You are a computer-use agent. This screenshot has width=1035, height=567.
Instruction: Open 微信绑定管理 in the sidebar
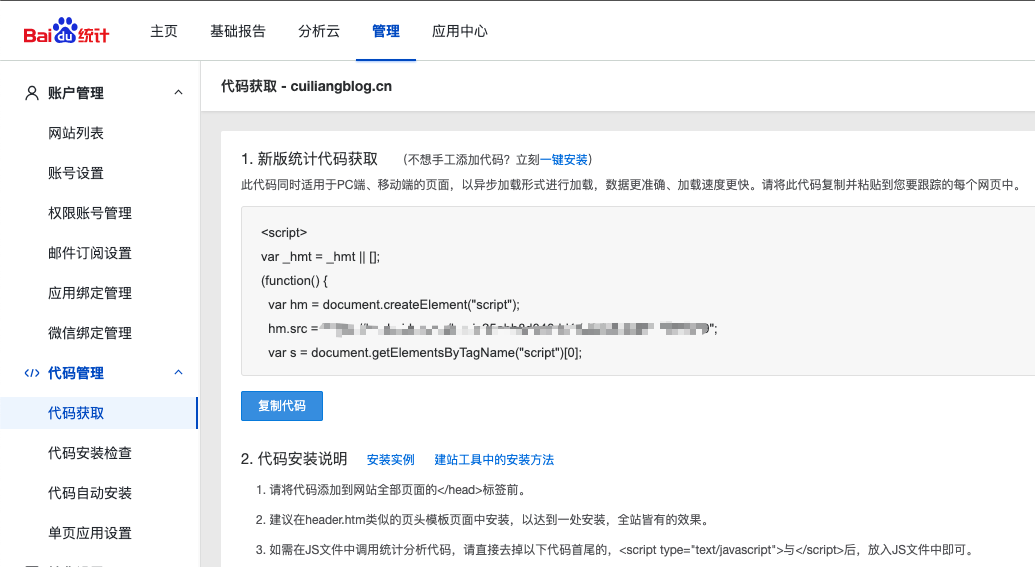click(x=90, y=333)
